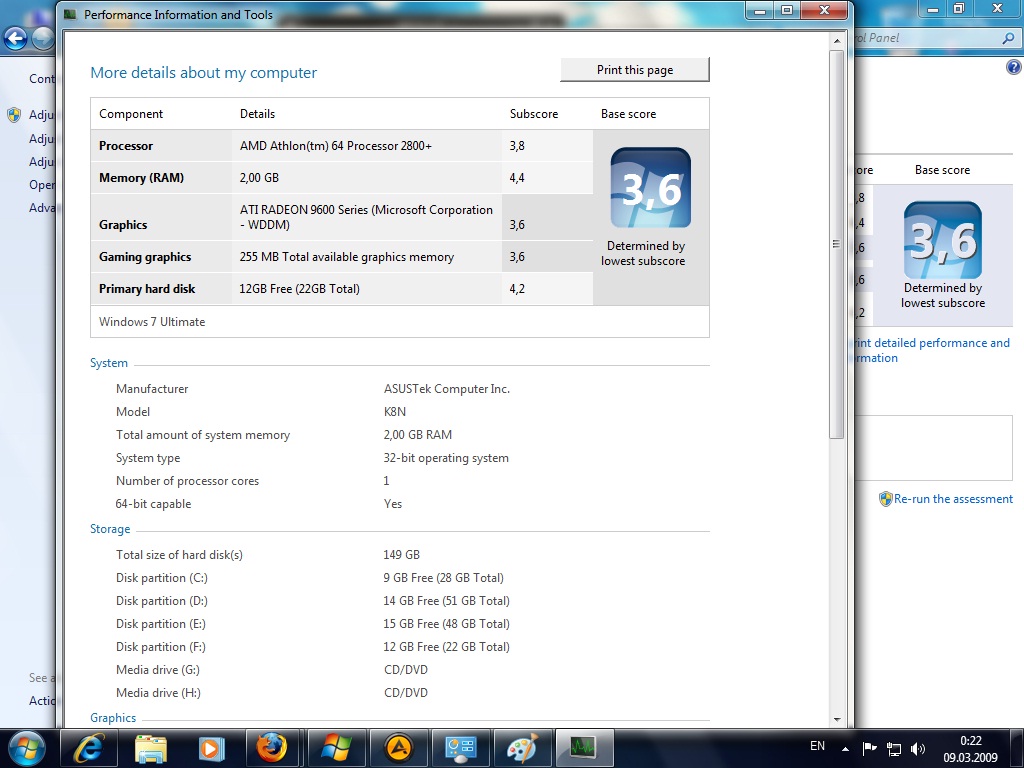Click 15 GB Free (48 GB Total) value
This screenshot has width=1024, height=768.
coord(447,624)
